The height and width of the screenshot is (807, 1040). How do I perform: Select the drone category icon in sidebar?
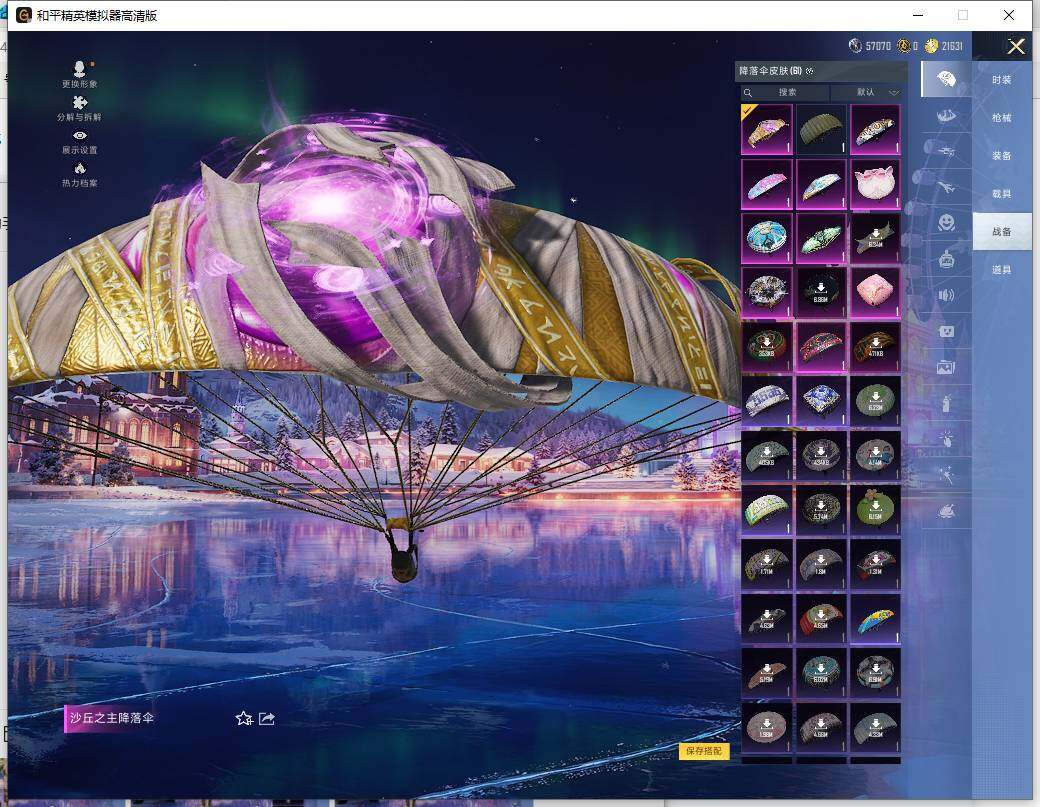coord(946,151)
